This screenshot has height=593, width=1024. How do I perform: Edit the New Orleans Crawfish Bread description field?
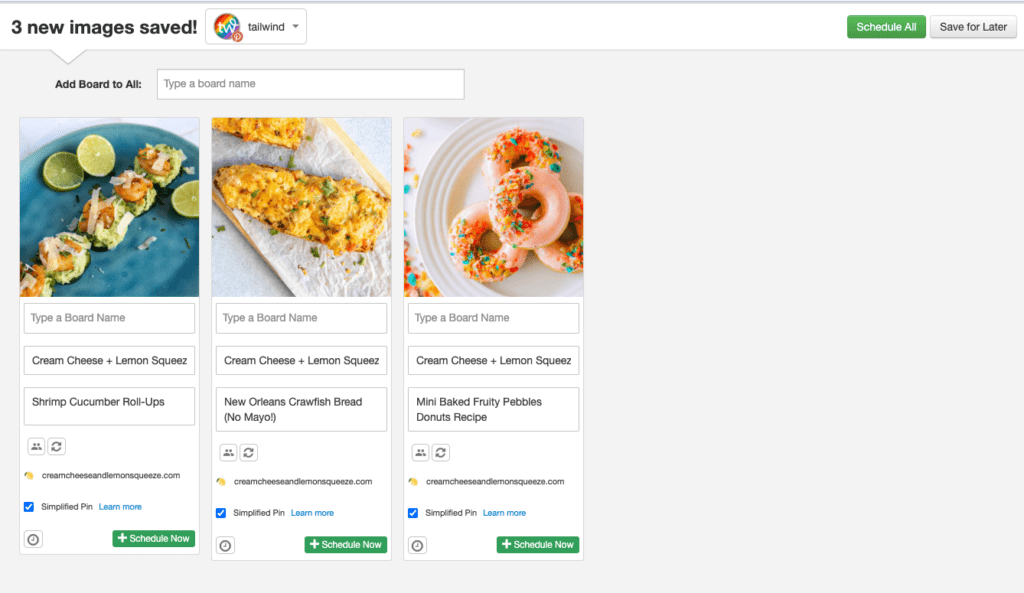(x=302, y=409)
